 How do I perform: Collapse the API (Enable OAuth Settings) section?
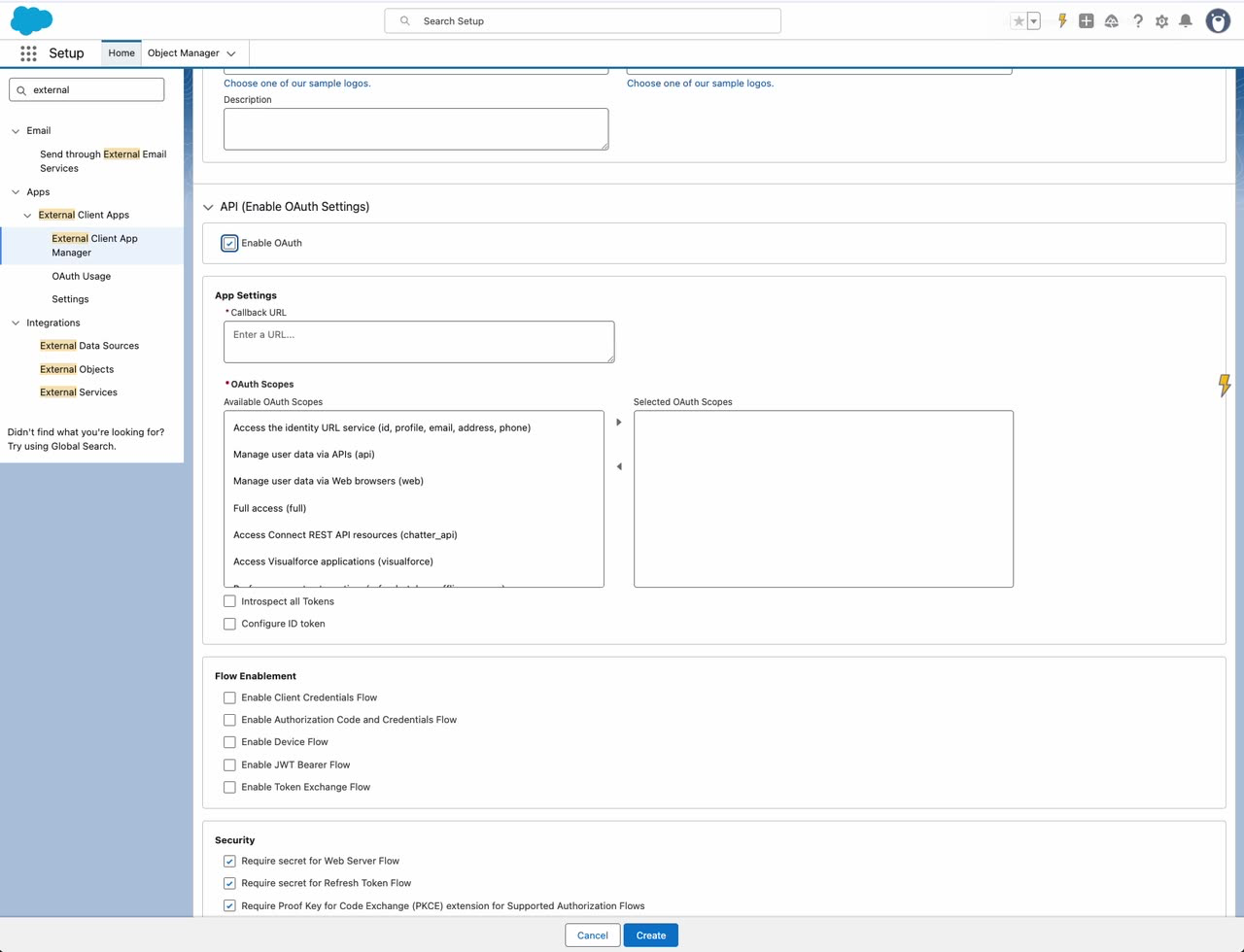pyautogui.click(x=208, y=207)
